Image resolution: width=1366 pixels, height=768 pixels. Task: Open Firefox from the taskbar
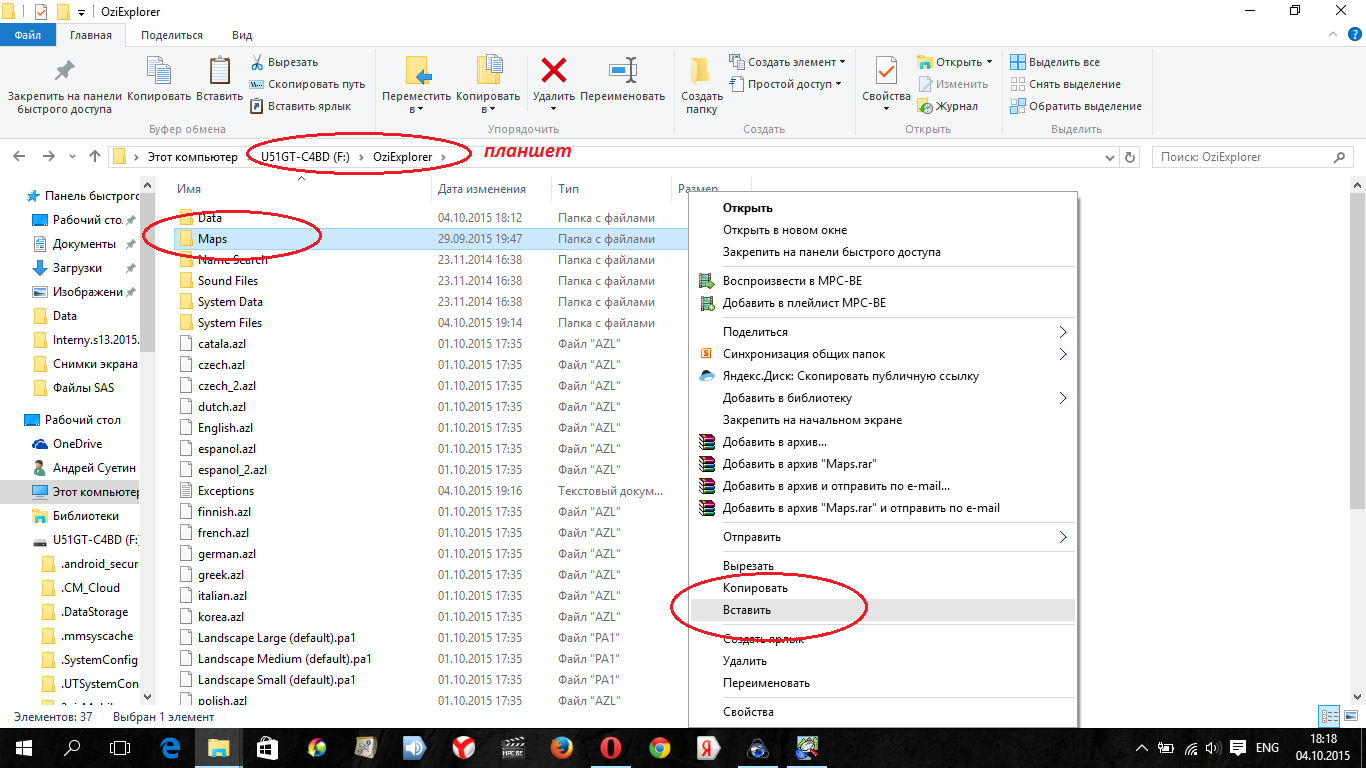tap(562, 748)
